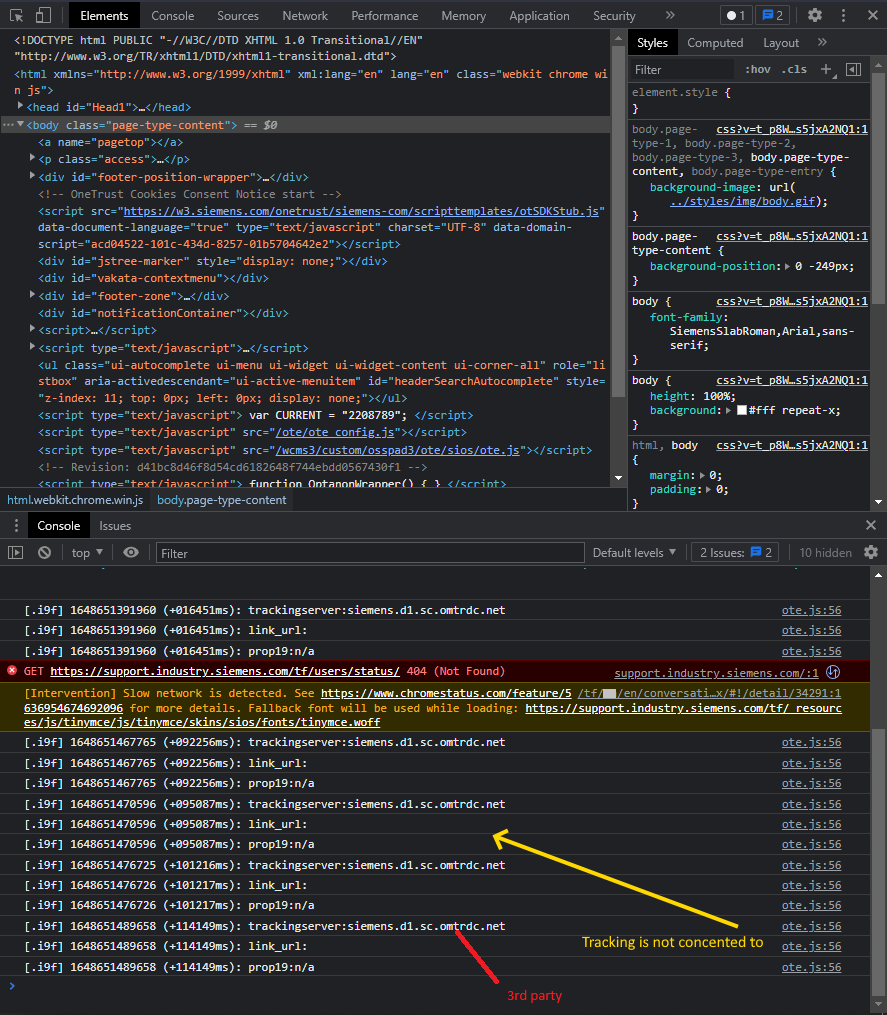Screen dimensions: 887x1015
Task: Click the white background color swatch
Action: point(742,410)
